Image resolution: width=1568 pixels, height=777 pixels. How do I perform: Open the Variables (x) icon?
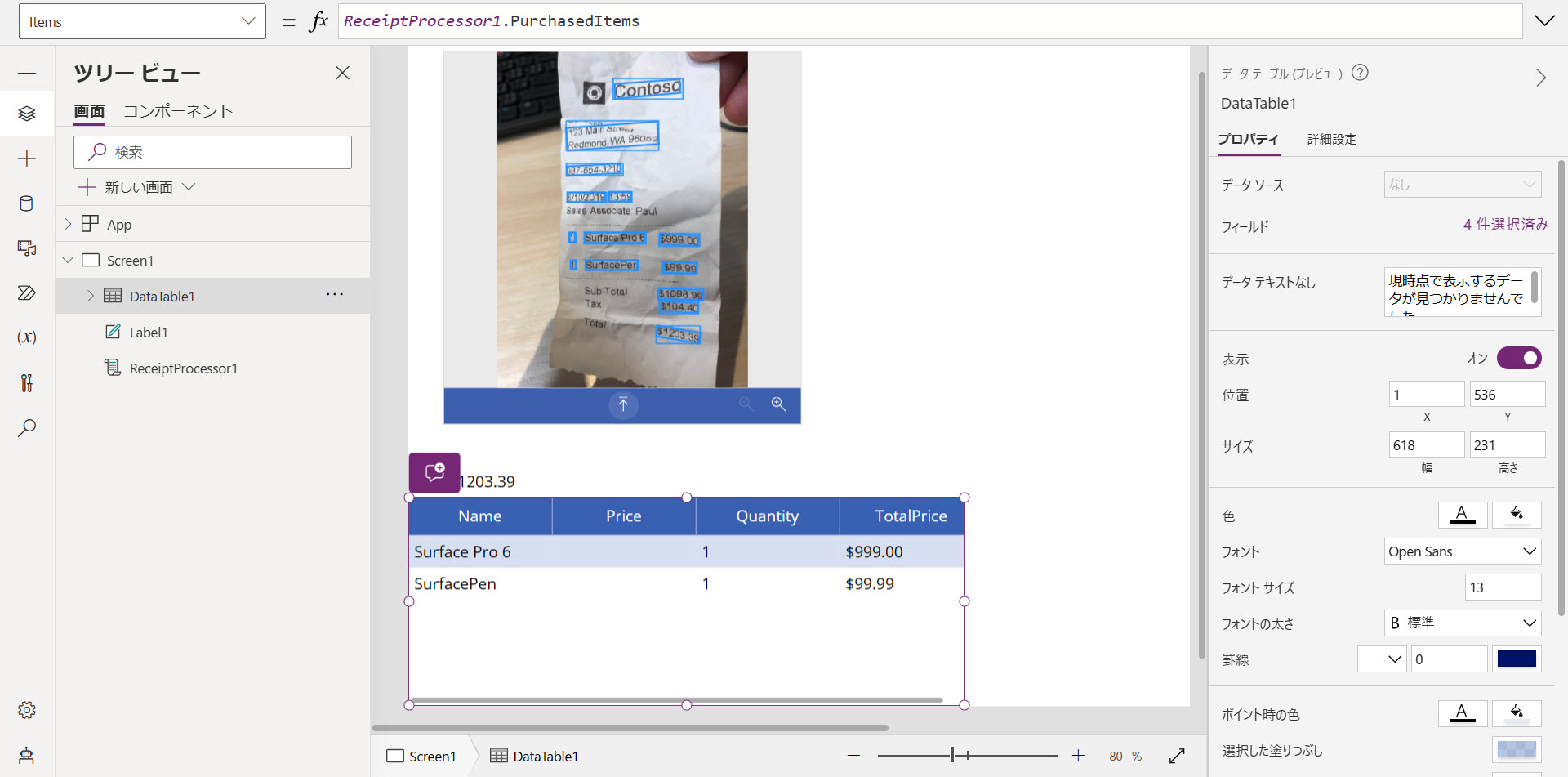pos(27,337)
